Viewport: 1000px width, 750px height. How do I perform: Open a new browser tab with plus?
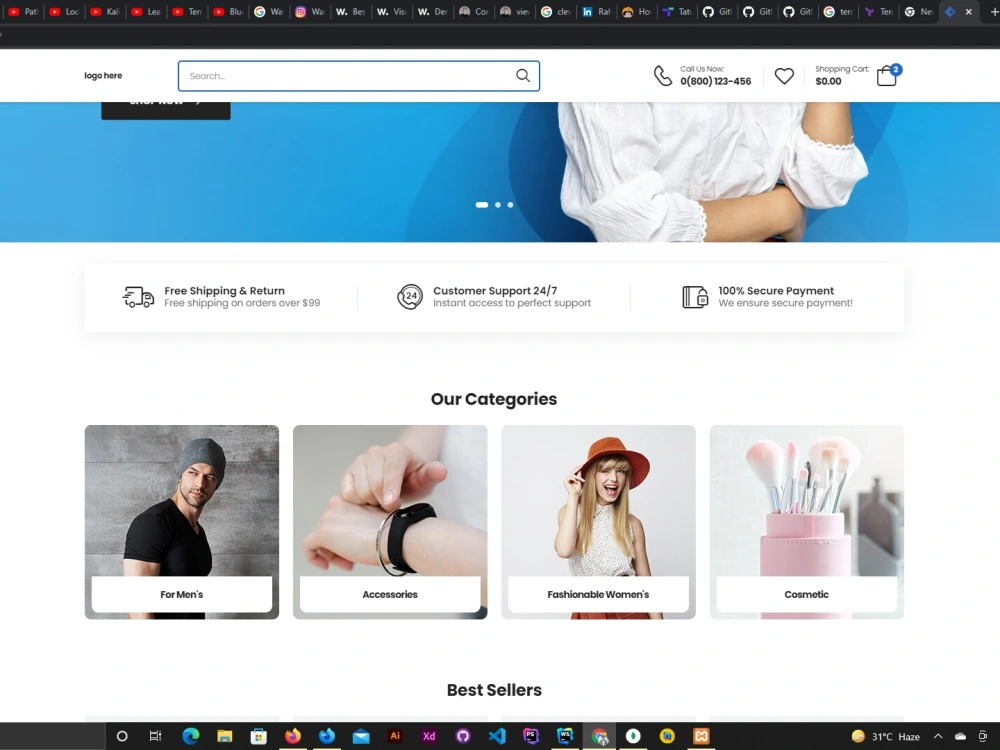[994, 11]
